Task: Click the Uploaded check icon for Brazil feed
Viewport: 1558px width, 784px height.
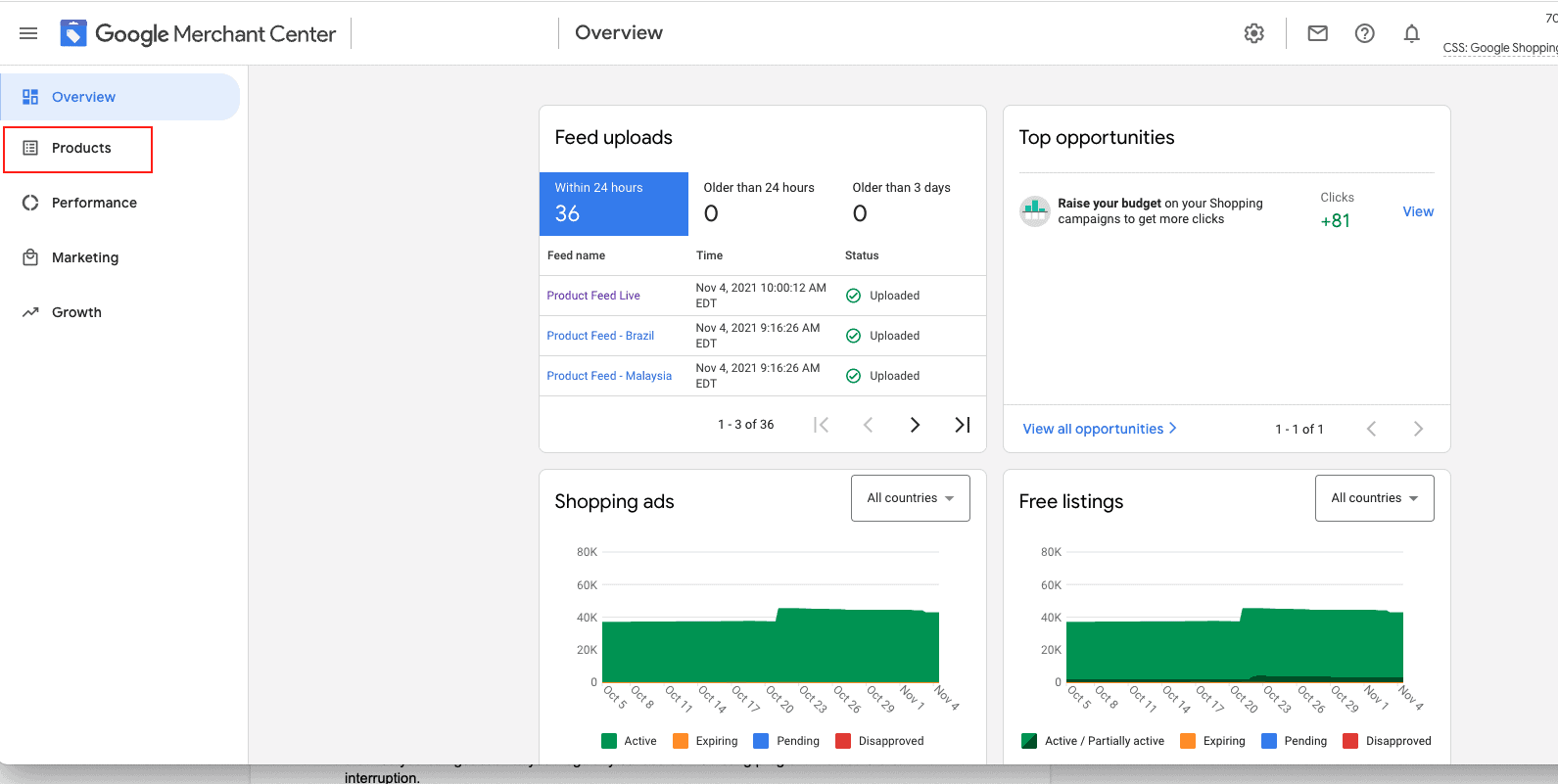Action: pyautogui.click(x=853, y=336)
